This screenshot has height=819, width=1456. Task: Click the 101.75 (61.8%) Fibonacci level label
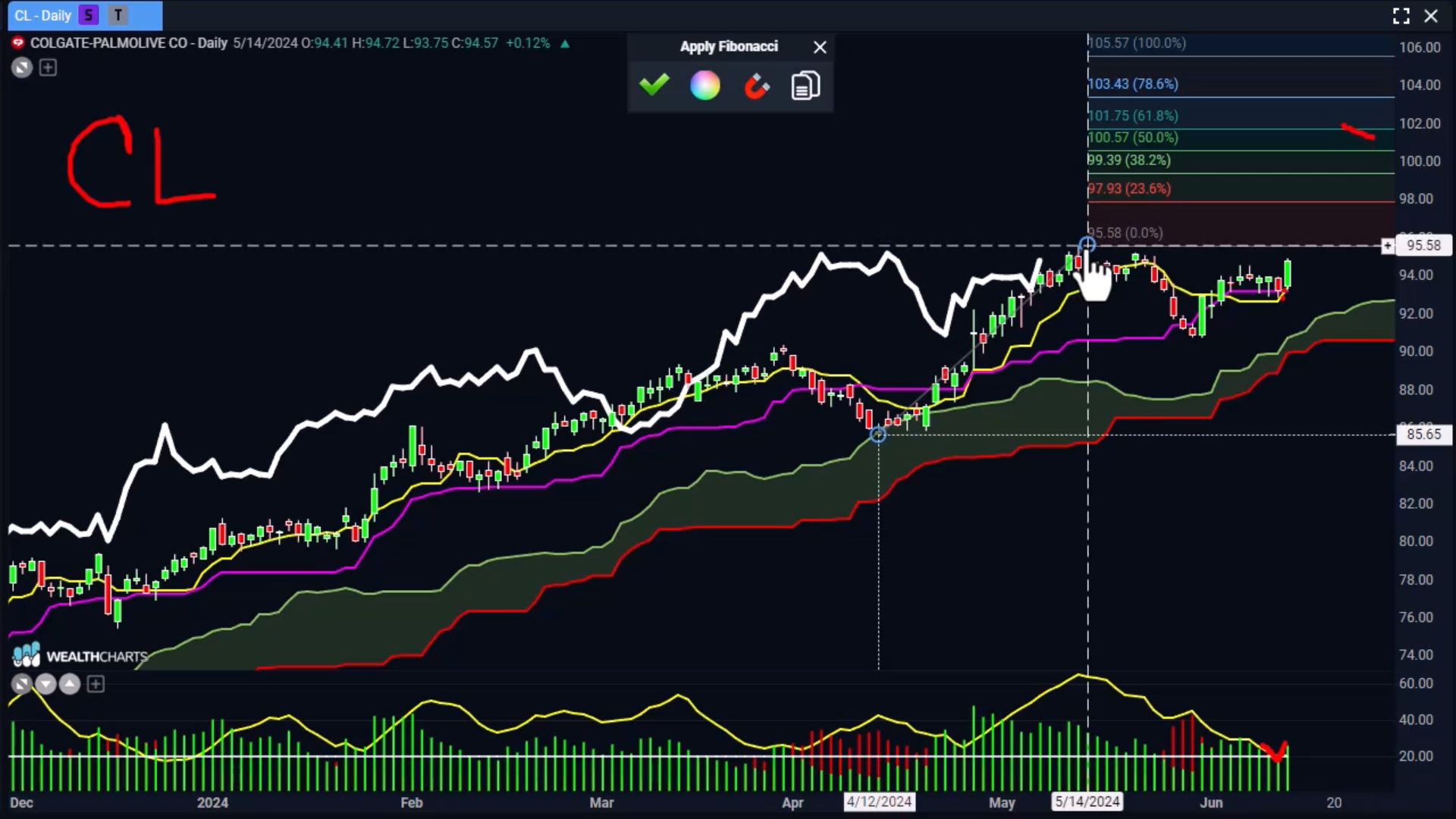1133,116
